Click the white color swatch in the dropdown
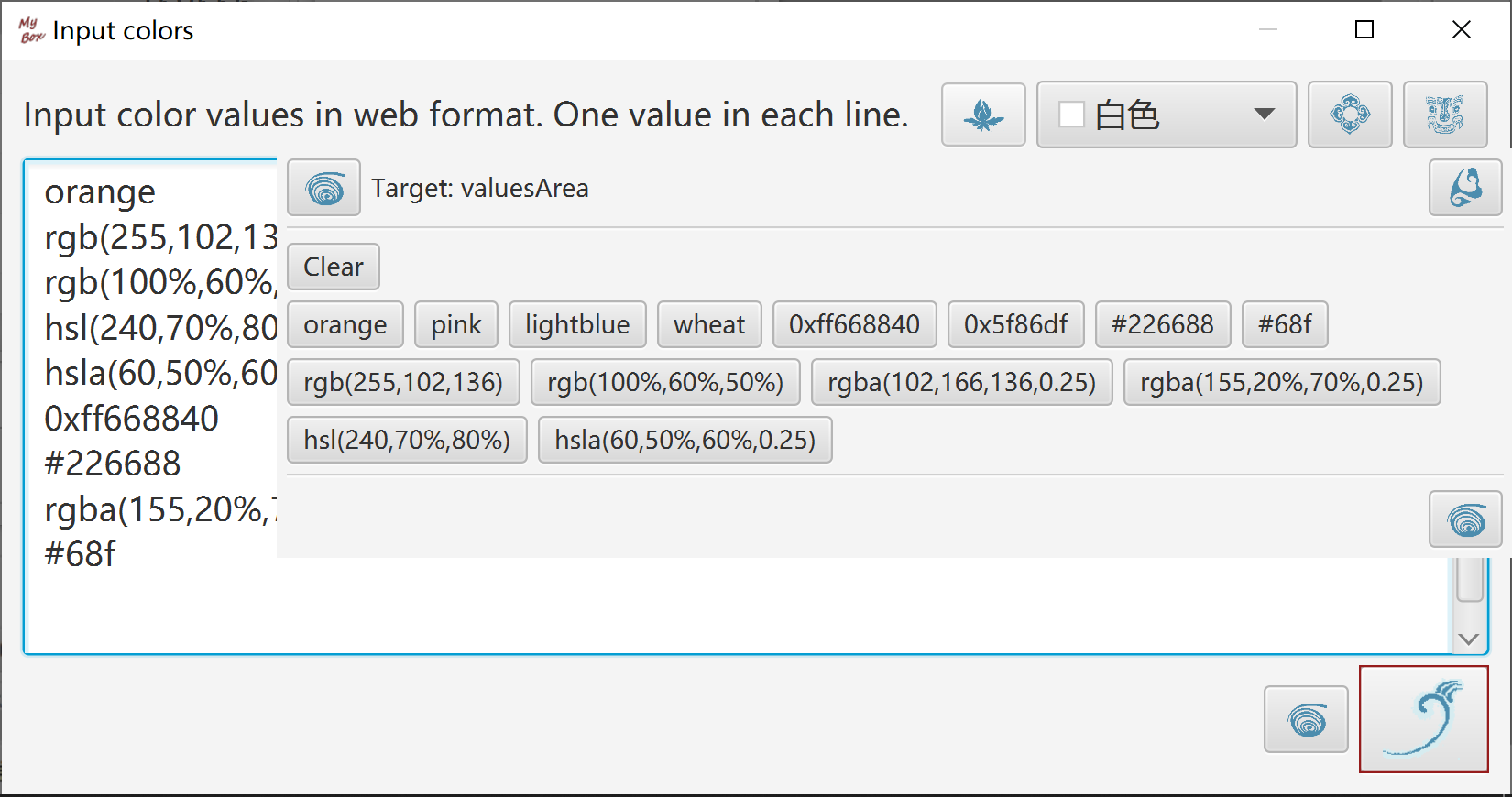Screen dimensions: 1512x797 pyautogui.click(x=1071, y=115)
